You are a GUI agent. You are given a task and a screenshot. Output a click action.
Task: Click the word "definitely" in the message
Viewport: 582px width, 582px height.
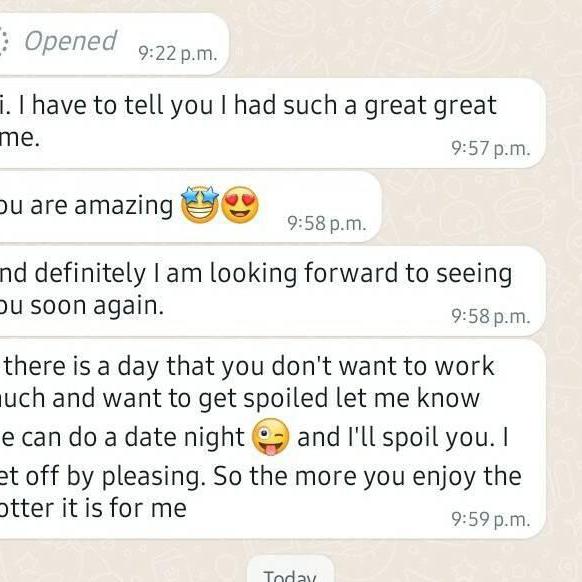(90, 274)
